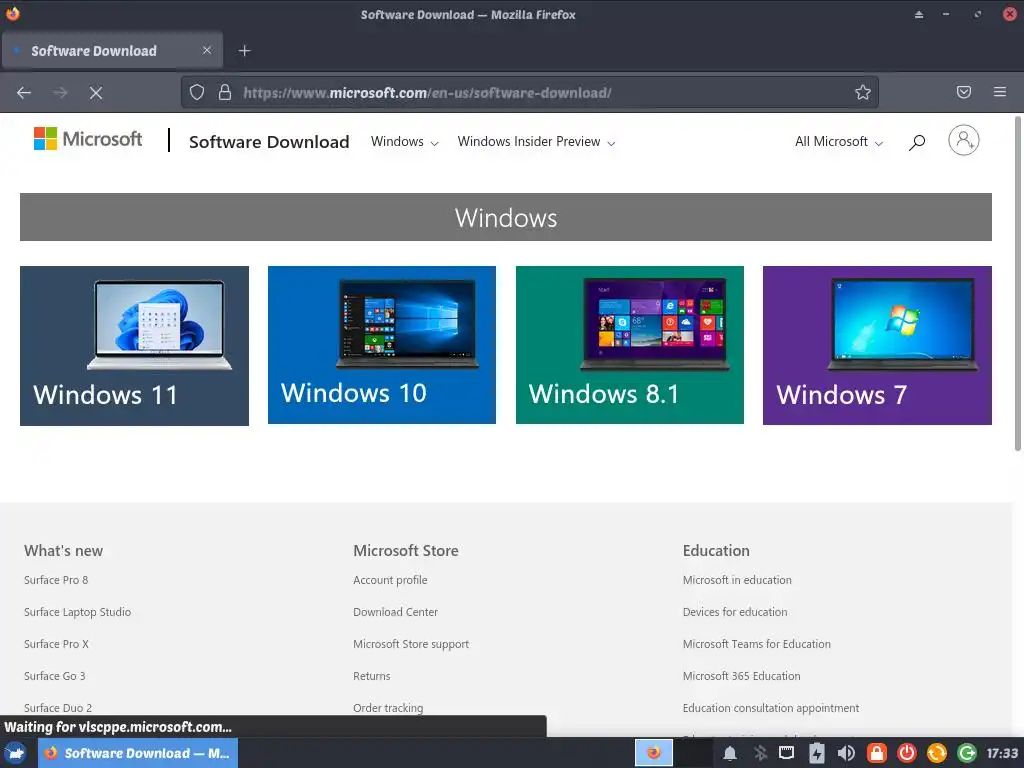Screen dimensions: 1024x768
Task: Stop page loading with the X button
Action: (96, 93)
